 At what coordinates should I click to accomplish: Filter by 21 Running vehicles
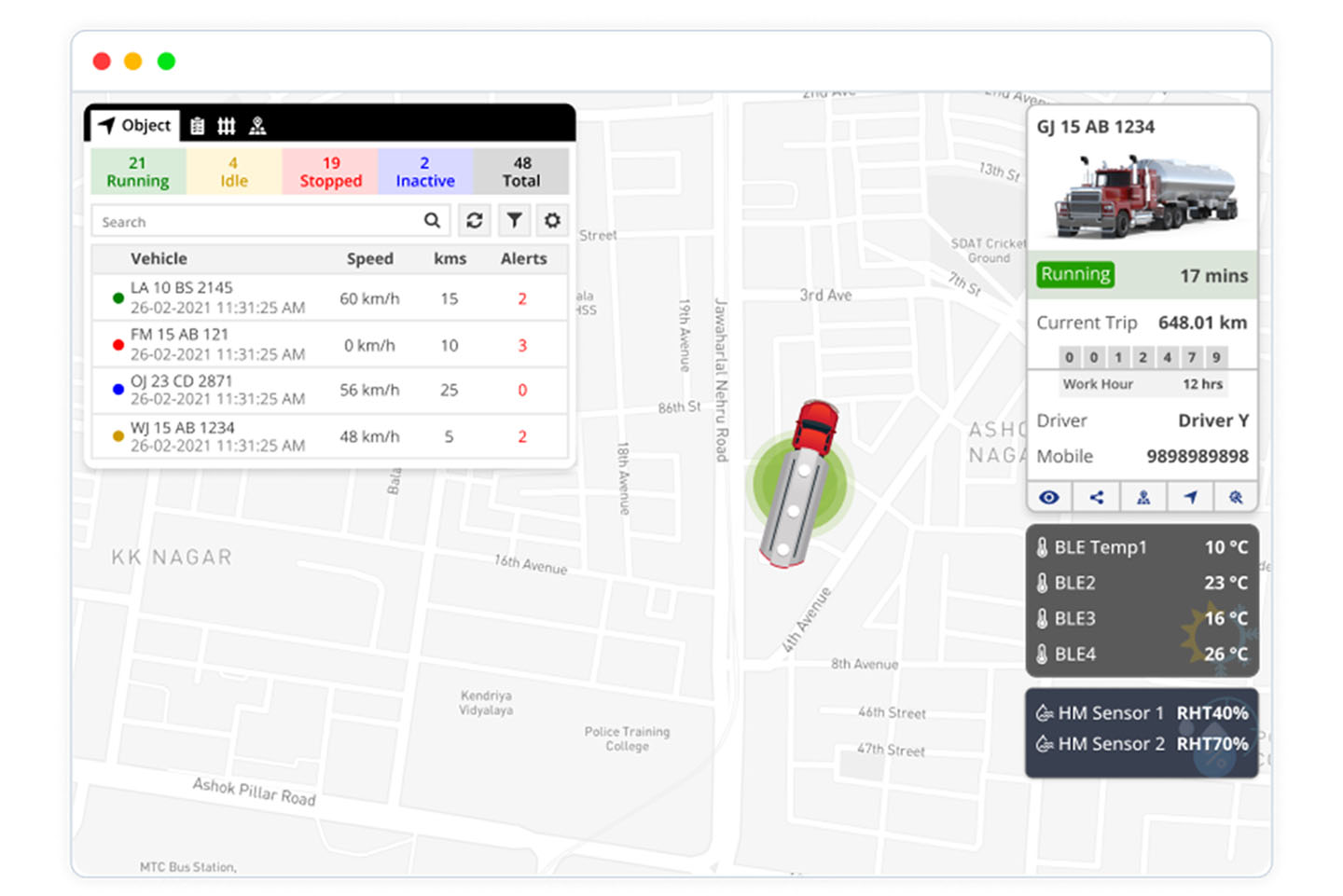coord(138,172)
